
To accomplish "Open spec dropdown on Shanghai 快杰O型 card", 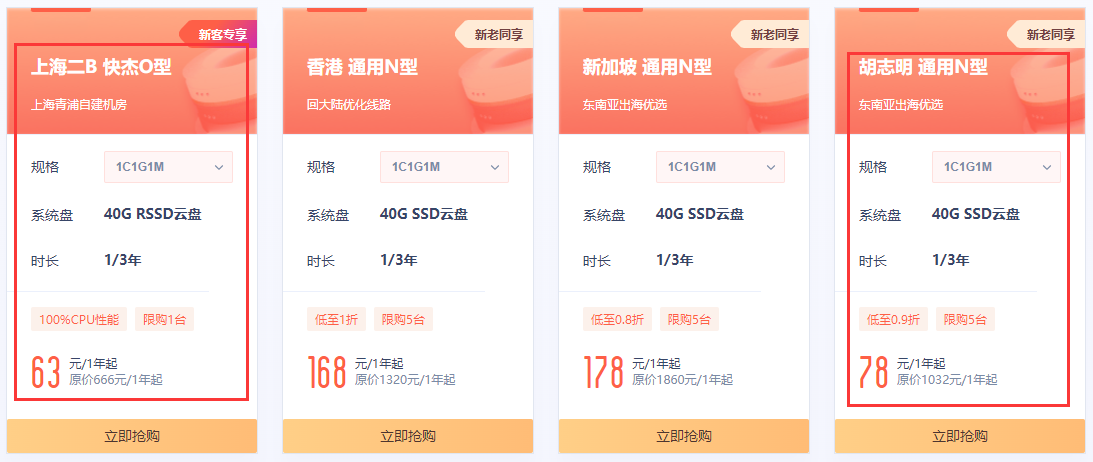I will point(168,167).
